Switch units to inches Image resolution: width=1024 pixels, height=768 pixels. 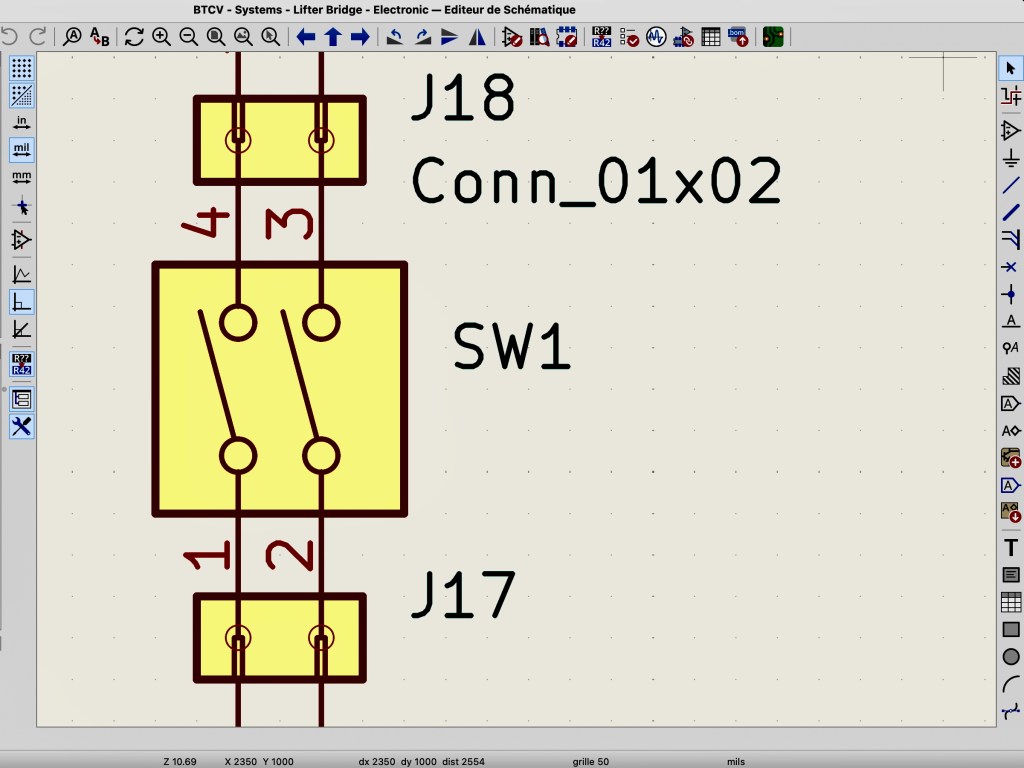[22, 123]
